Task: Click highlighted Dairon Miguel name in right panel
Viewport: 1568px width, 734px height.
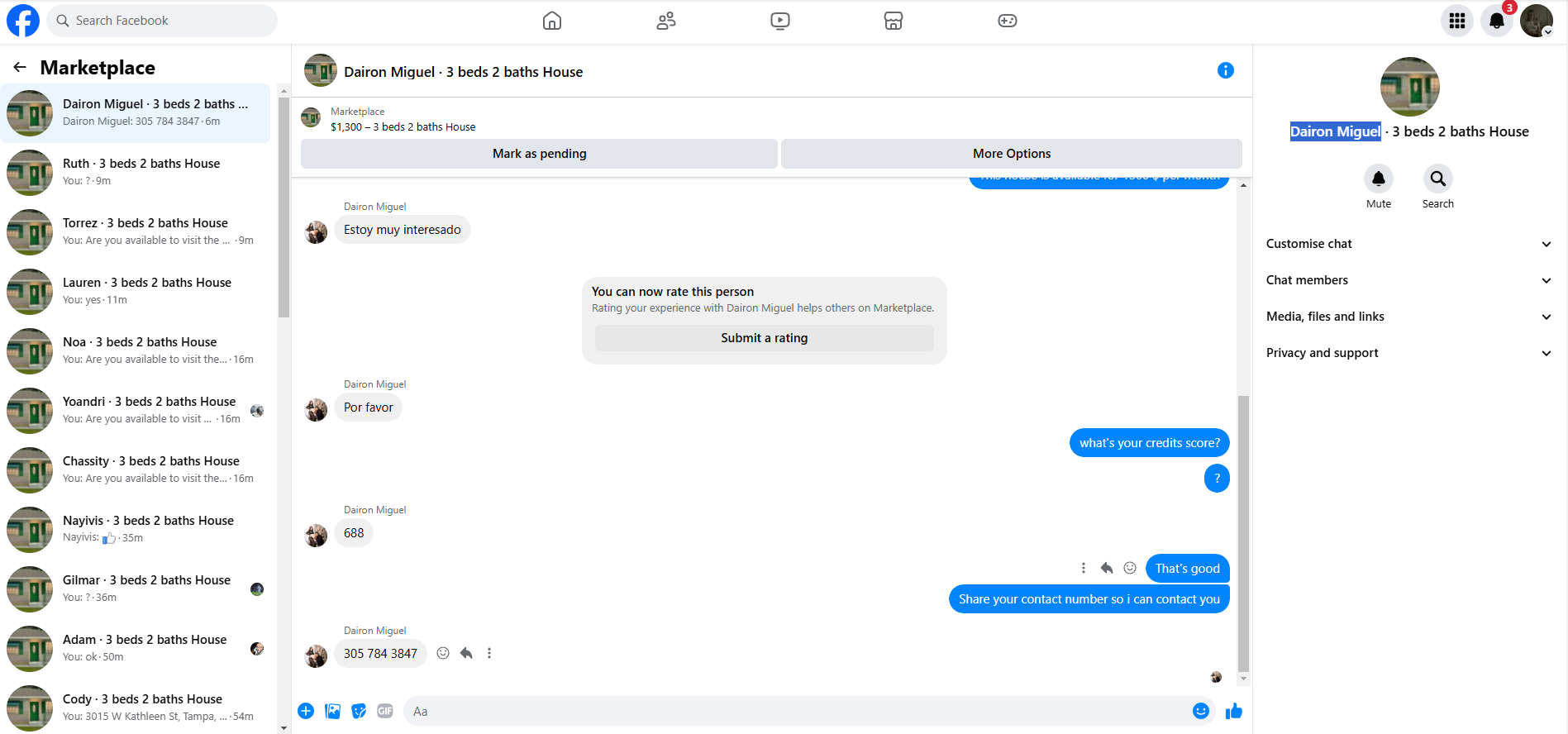Action: click(x=1336, y=131)
